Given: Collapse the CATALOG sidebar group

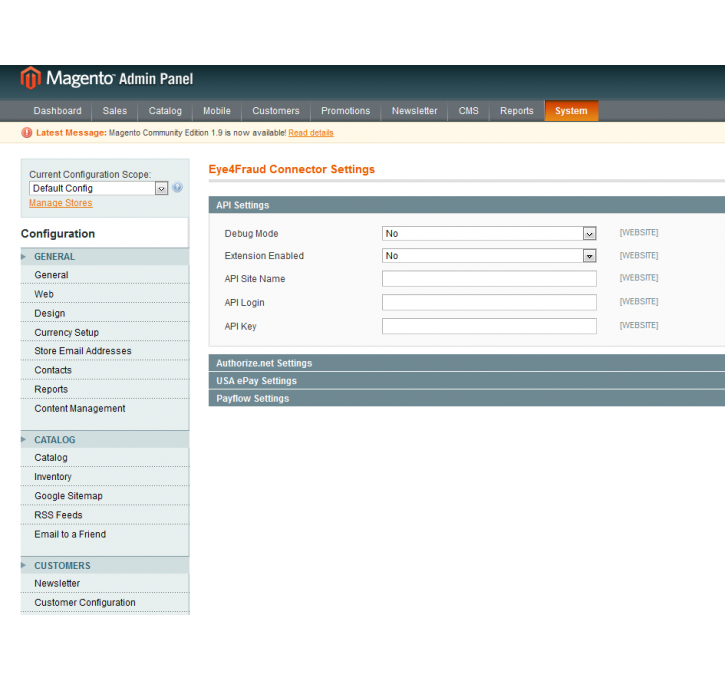Looking at the screenshot, I should (105, 440).
